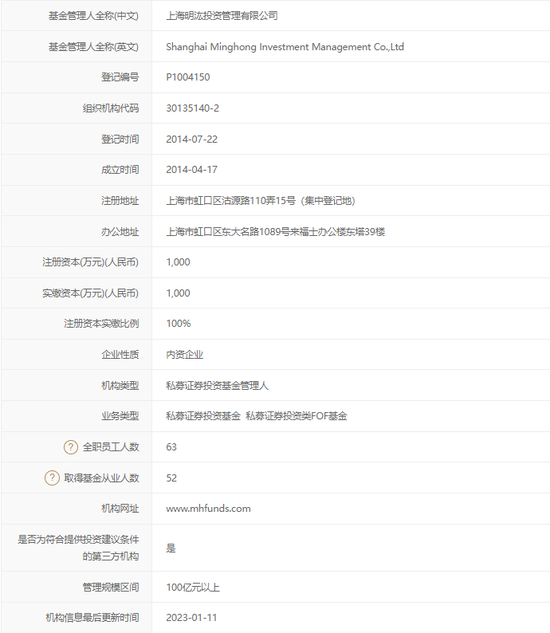550x633 pixels.
Task: Click the last update date 2023-01-11
Action: pos(191,618)
